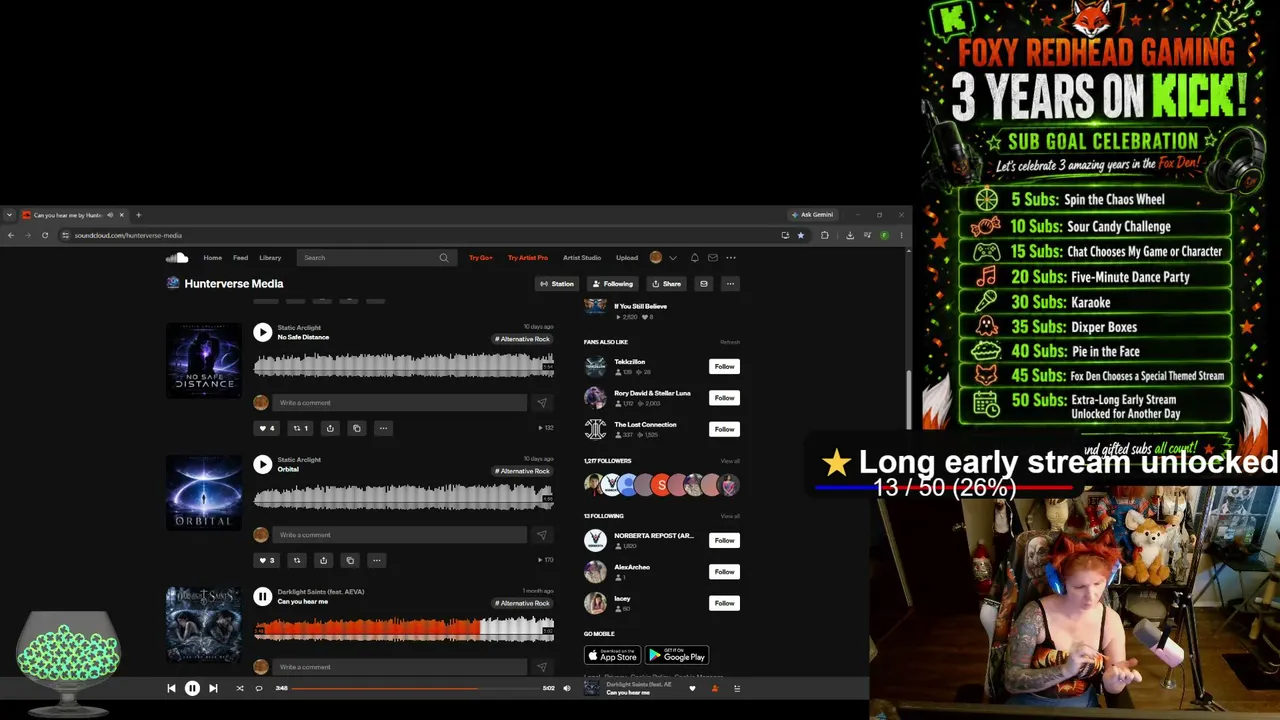Screen dimensions: 1280x720
Task: Open Get it on Google Play badge
Action: pos(677,656)
